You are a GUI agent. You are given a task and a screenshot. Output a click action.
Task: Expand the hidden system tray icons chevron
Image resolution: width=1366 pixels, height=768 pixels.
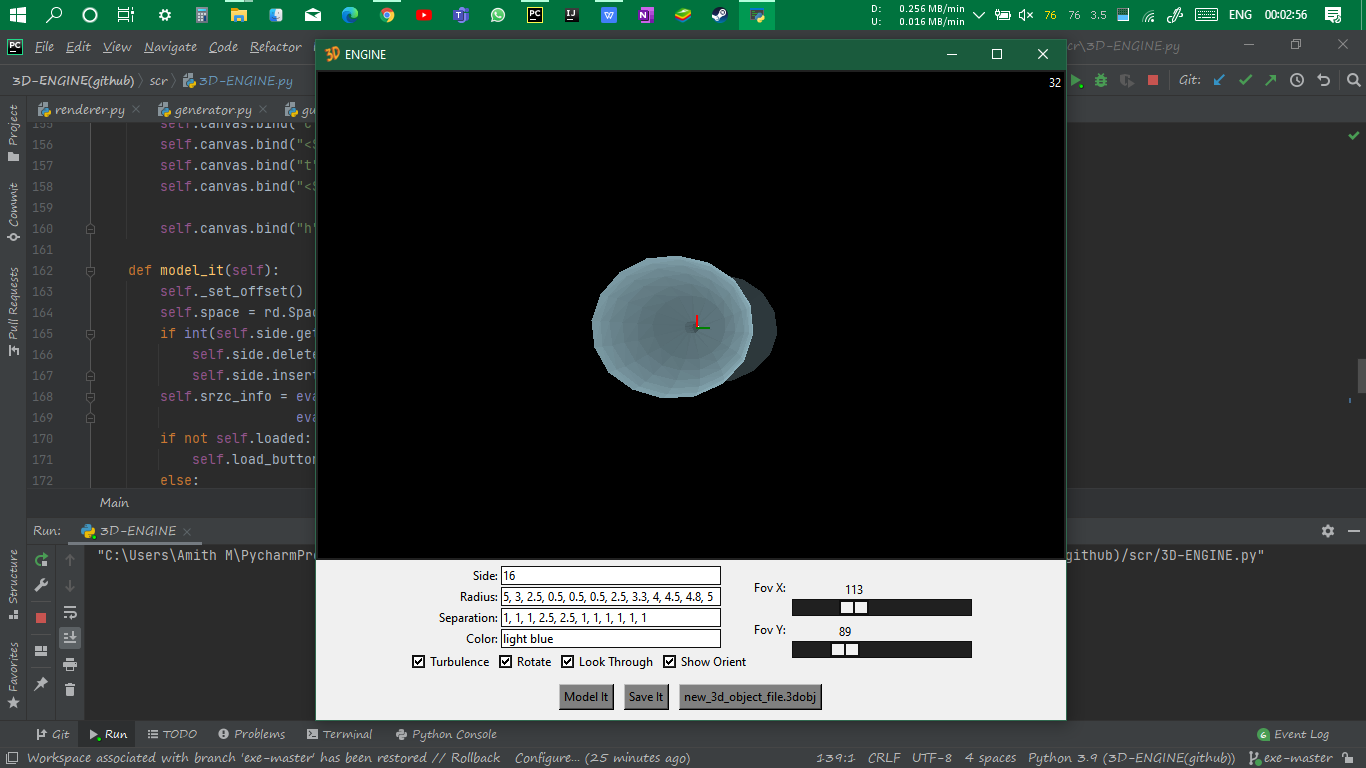(x=978, y=15)
